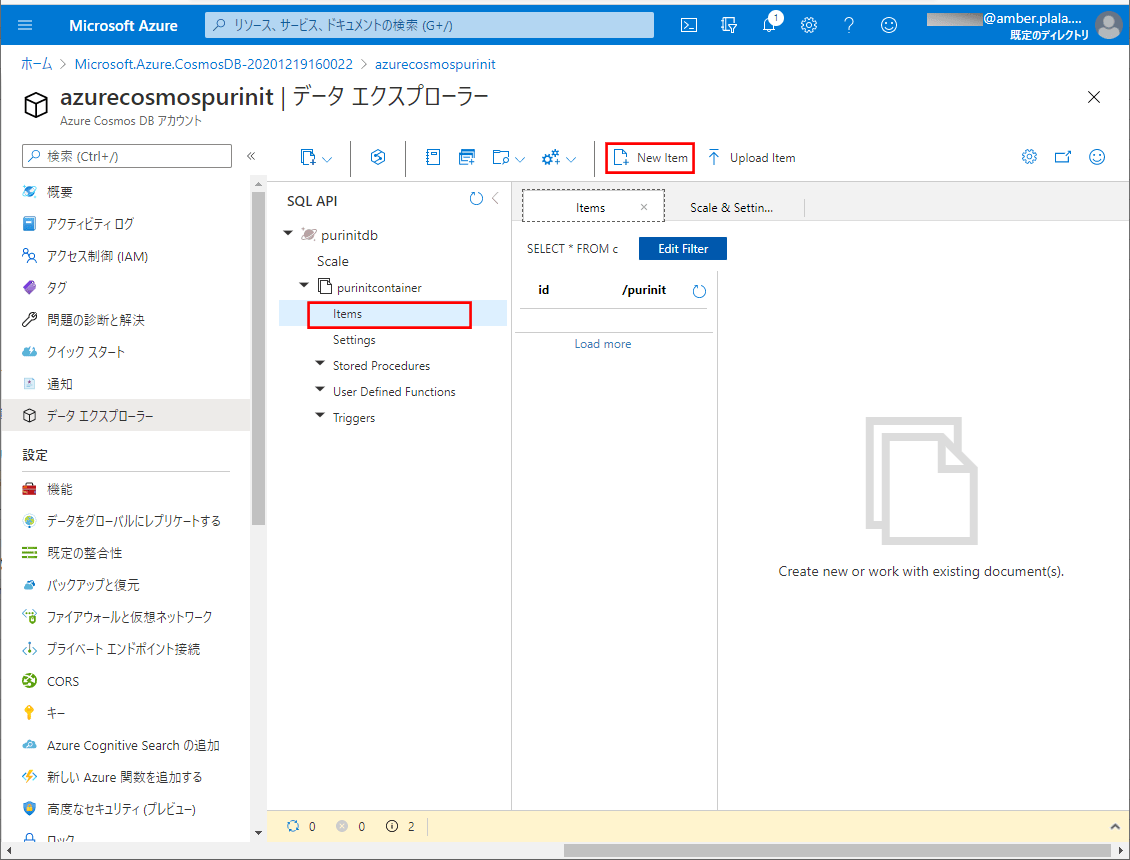The height and width of the screenshot is (860, 1130).
Task: Click the Azure Synapse Link toolbar icon
Action: 378,157
